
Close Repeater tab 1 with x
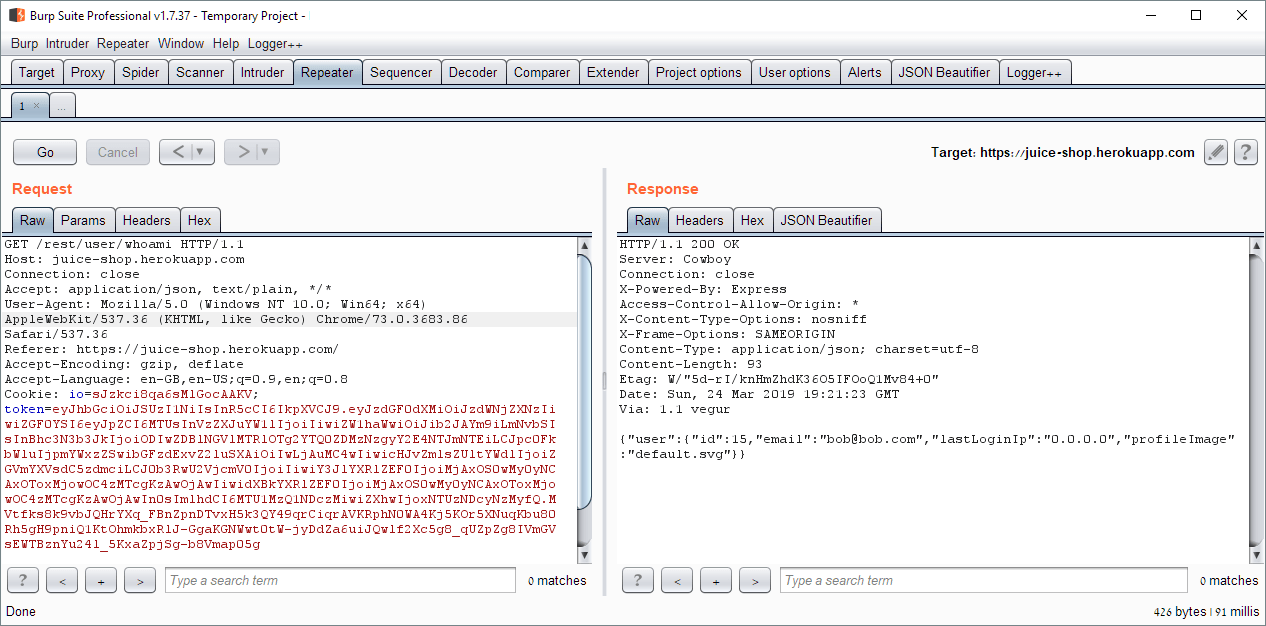click(x=37, y=105)
